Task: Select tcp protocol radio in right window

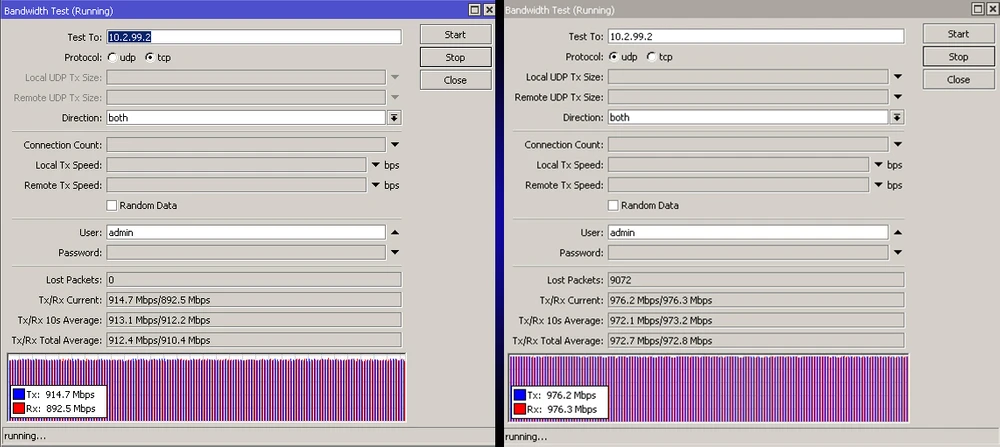Action: (652, 57)
